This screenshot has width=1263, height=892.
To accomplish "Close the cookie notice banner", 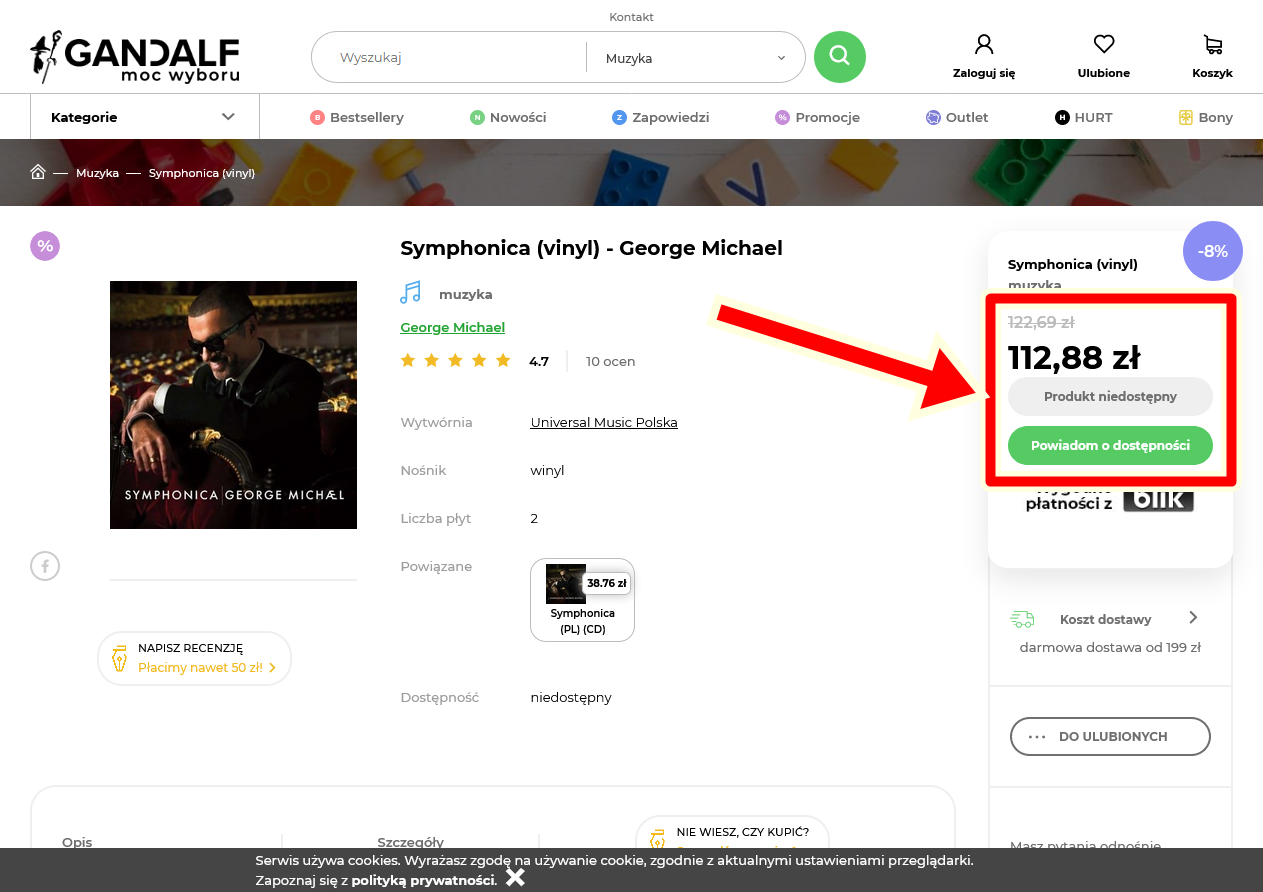I will pyautogui.click(x=515, y=878).
